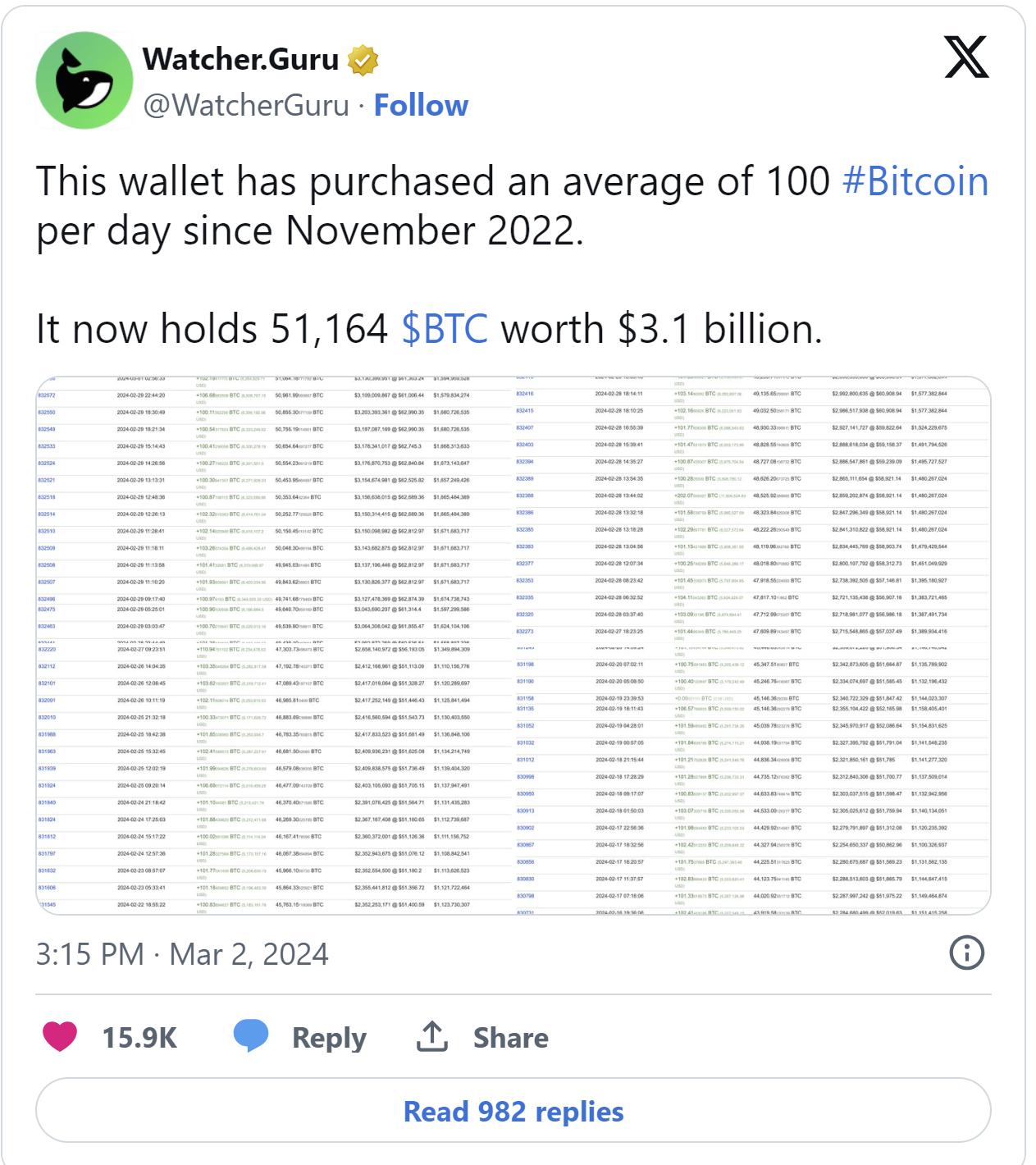
Task: Click the gold verified badge
Action: pyautogui.click(x=363, y=60)
